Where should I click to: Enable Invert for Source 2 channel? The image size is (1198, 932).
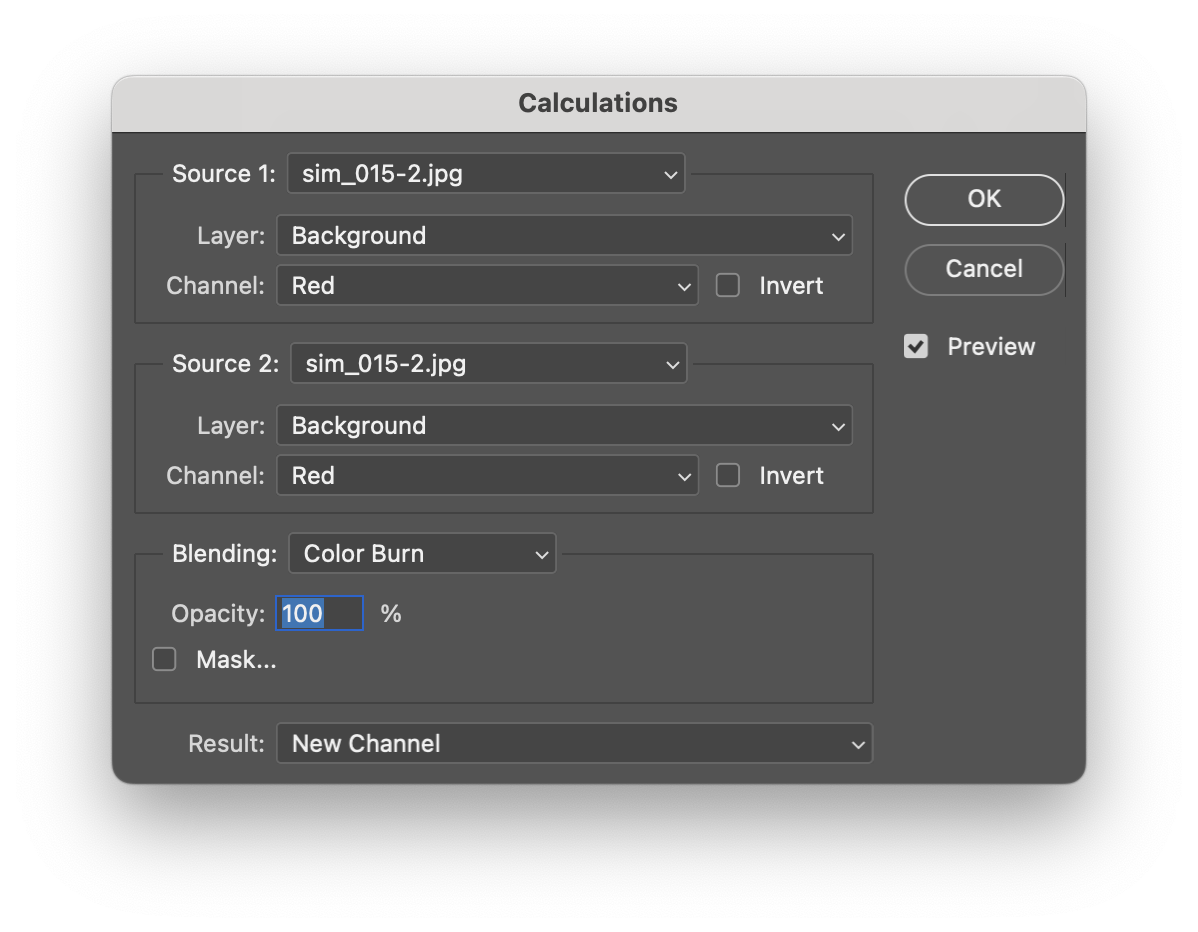point(727,475)
